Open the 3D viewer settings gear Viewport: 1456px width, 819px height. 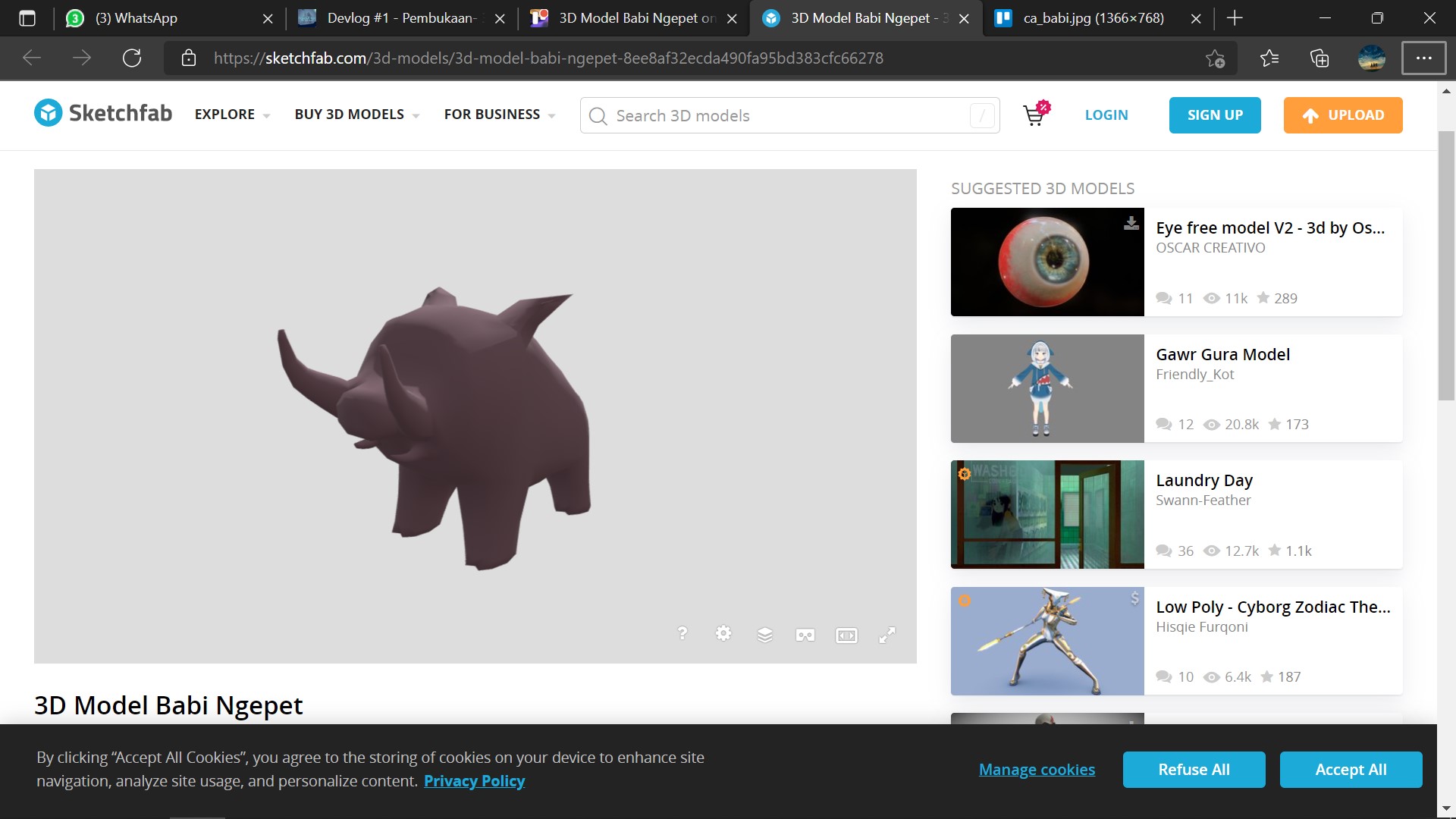723,633
